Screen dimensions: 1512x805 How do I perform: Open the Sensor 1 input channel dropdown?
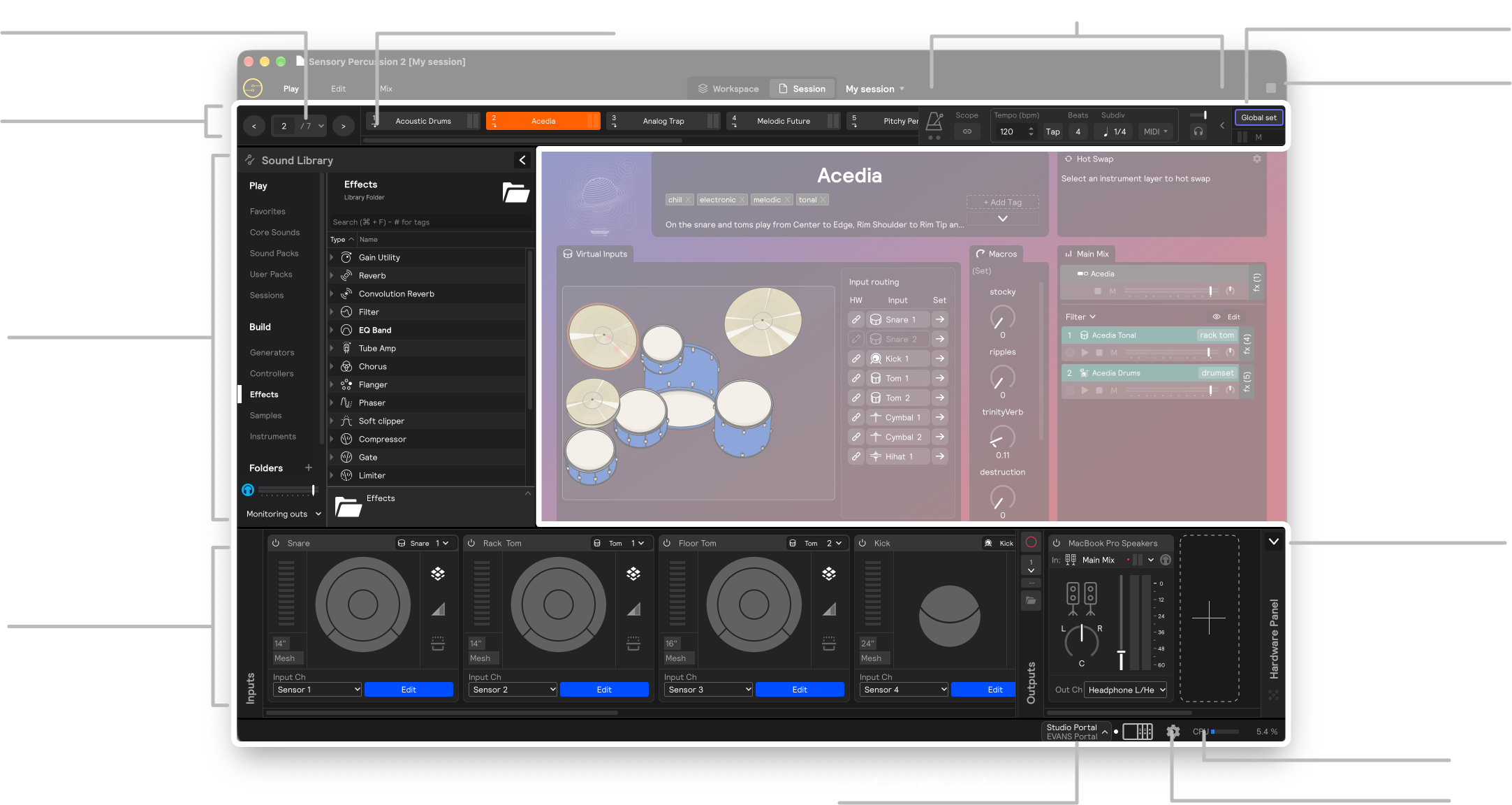tap(317, 690)
